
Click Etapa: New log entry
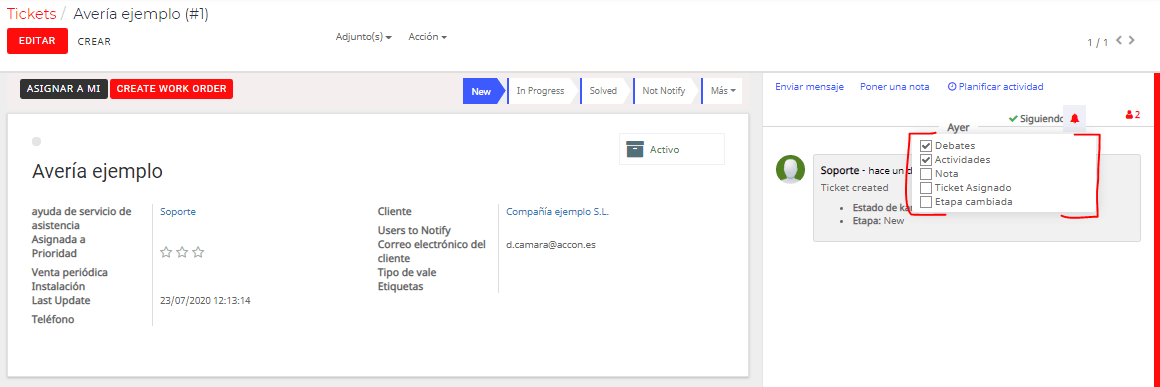878,221
